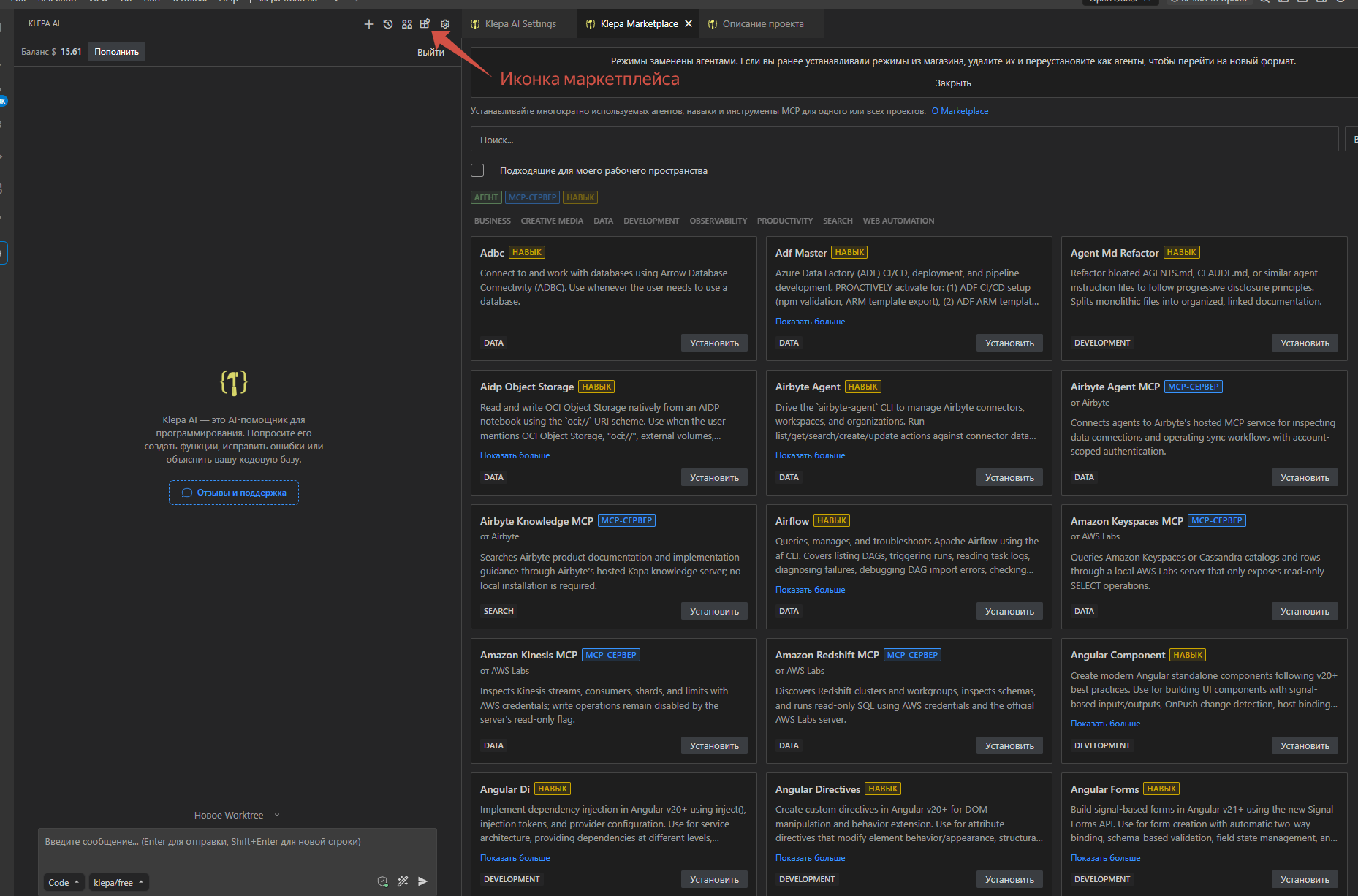The width and height of the screenshot is (1358, 896).
Task: Expand Angular Component description
Action: coord(1105,724)
